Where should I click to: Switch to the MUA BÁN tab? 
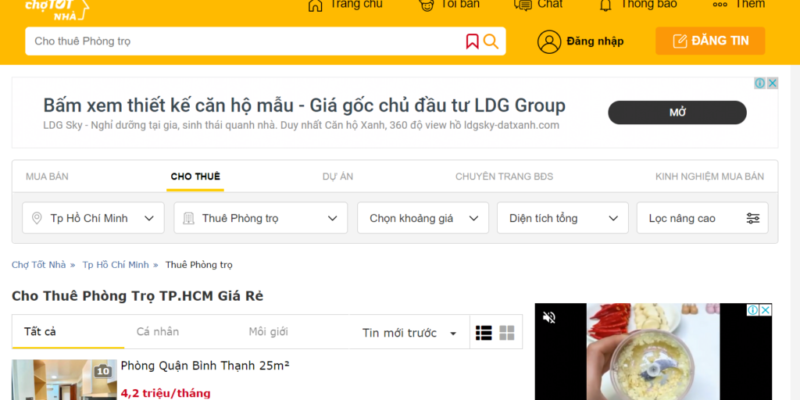point(47,176)
